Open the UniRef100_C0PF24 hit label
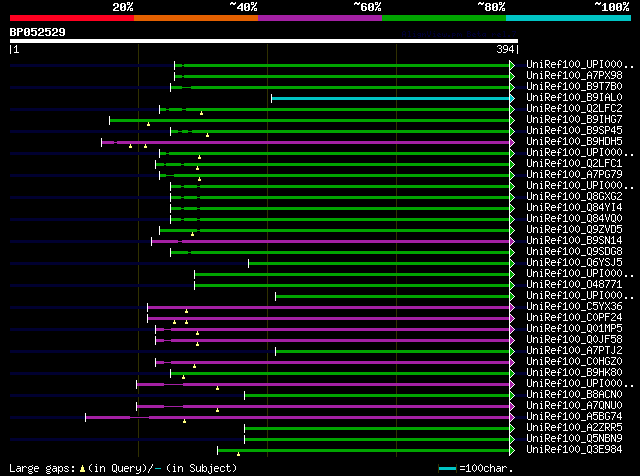The width and height of the screenshot is (640, 476). click(574, 318)
